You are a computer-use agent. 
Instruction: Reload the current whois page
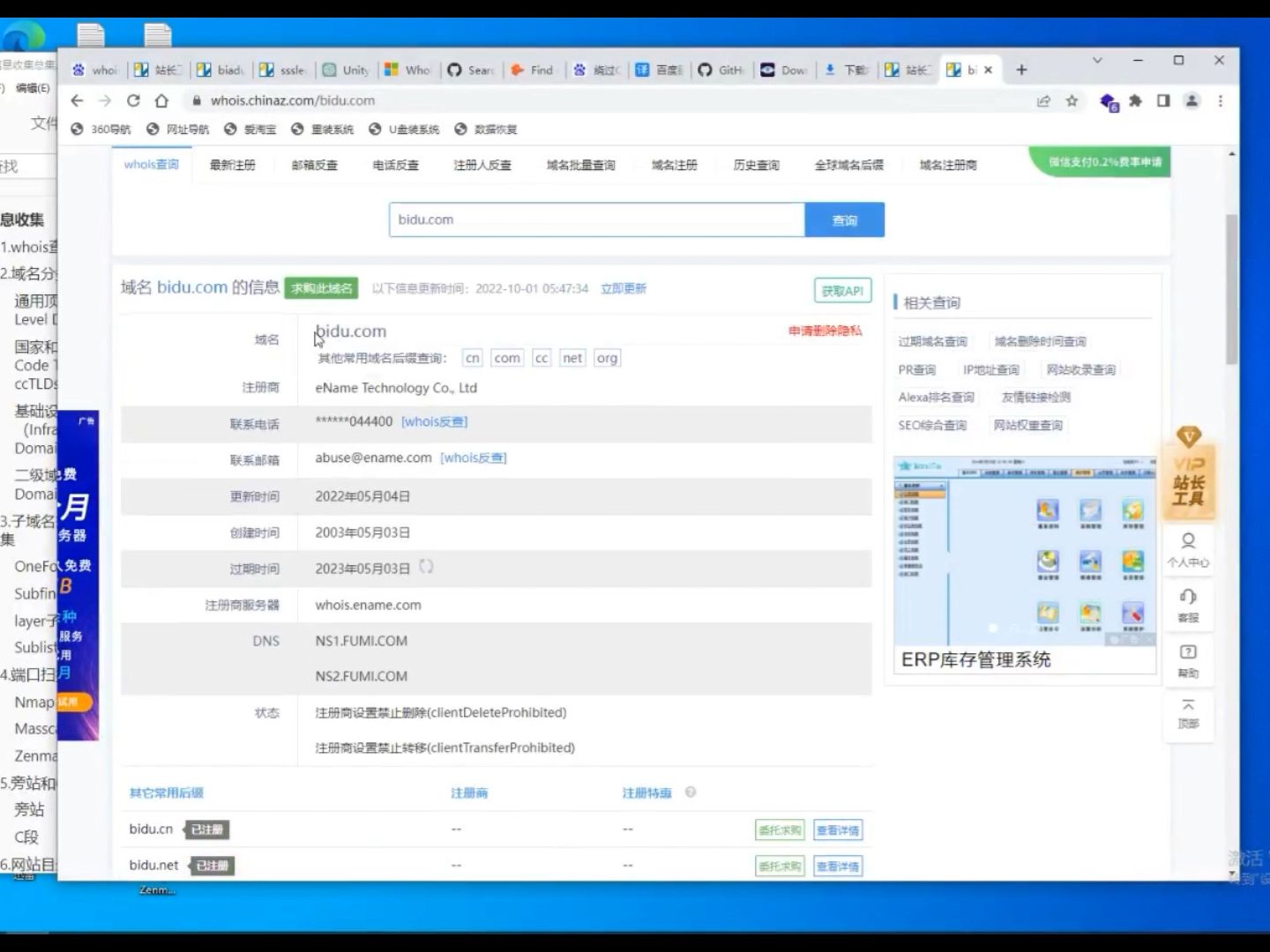[133, 100]
